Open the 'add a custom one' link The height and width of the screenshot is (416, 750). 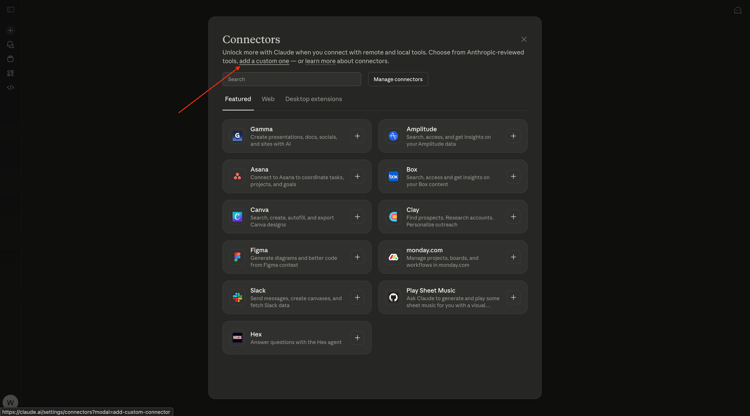(264, 61)
